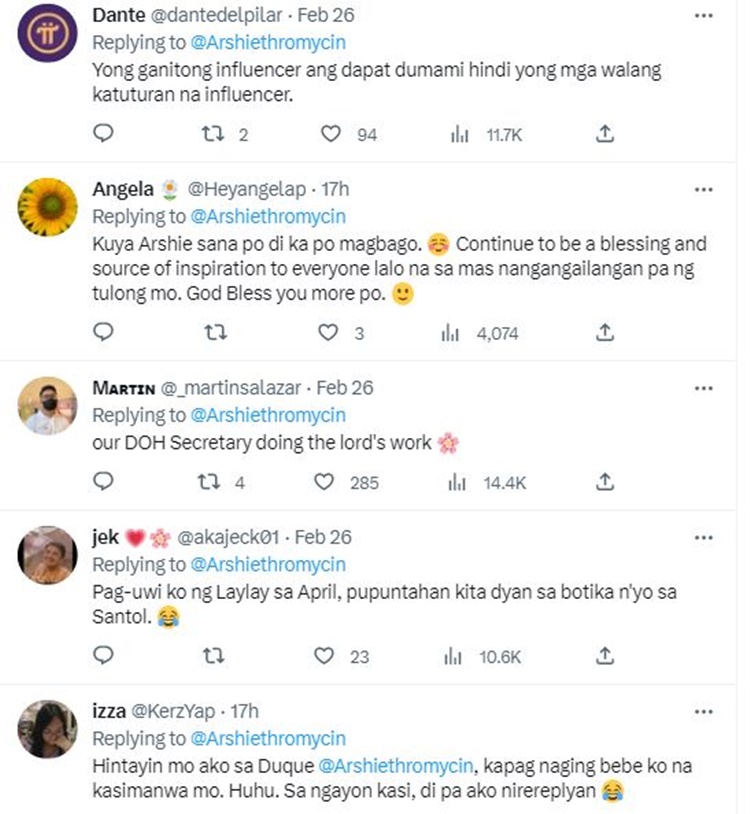Reply to Angela's tweet

(x=103, y=331)
